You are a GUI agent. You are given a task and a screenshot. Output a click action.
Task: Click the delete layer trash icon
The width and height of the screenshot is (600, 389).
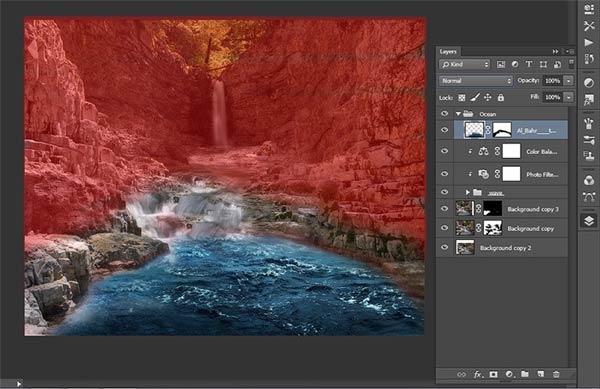[556, 374]
